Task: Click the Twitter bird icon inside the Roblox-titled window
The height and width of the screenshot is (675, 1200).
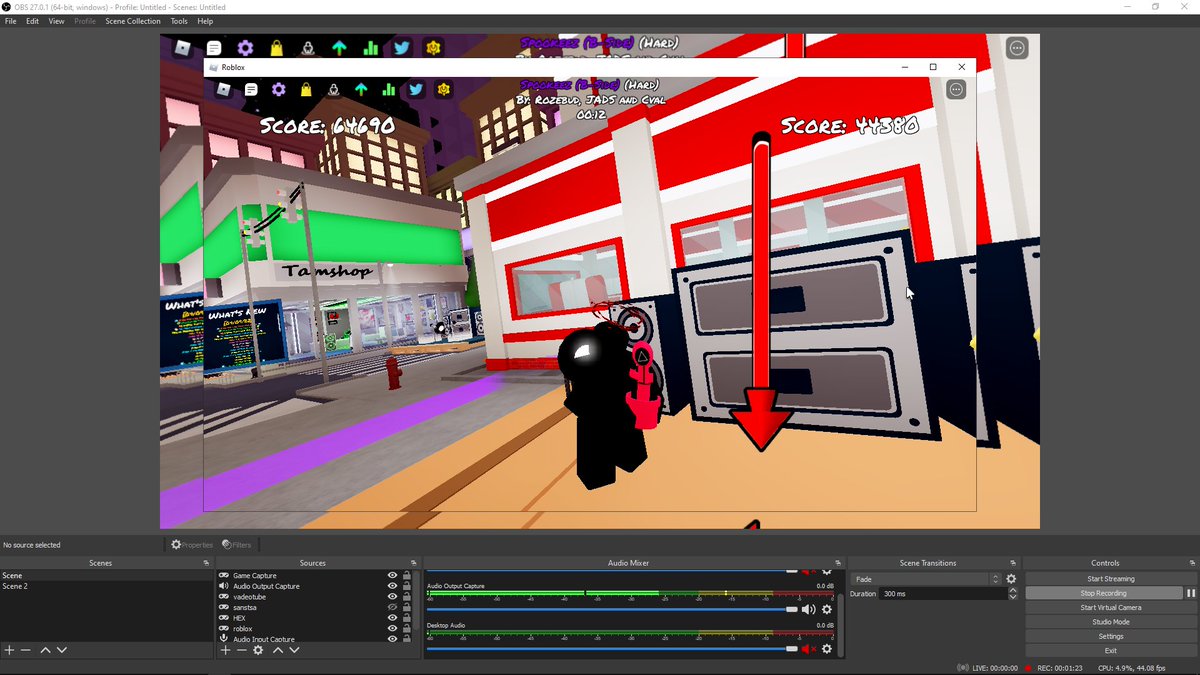Action: click(416, 90)
